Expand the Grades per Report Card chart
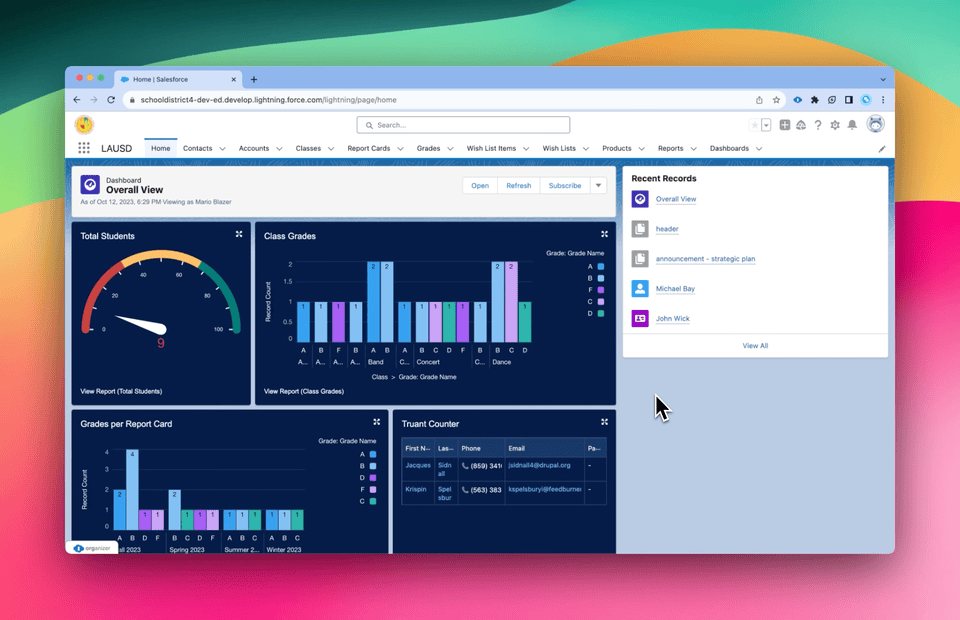 pyautogui.click(x=377, y=422)
